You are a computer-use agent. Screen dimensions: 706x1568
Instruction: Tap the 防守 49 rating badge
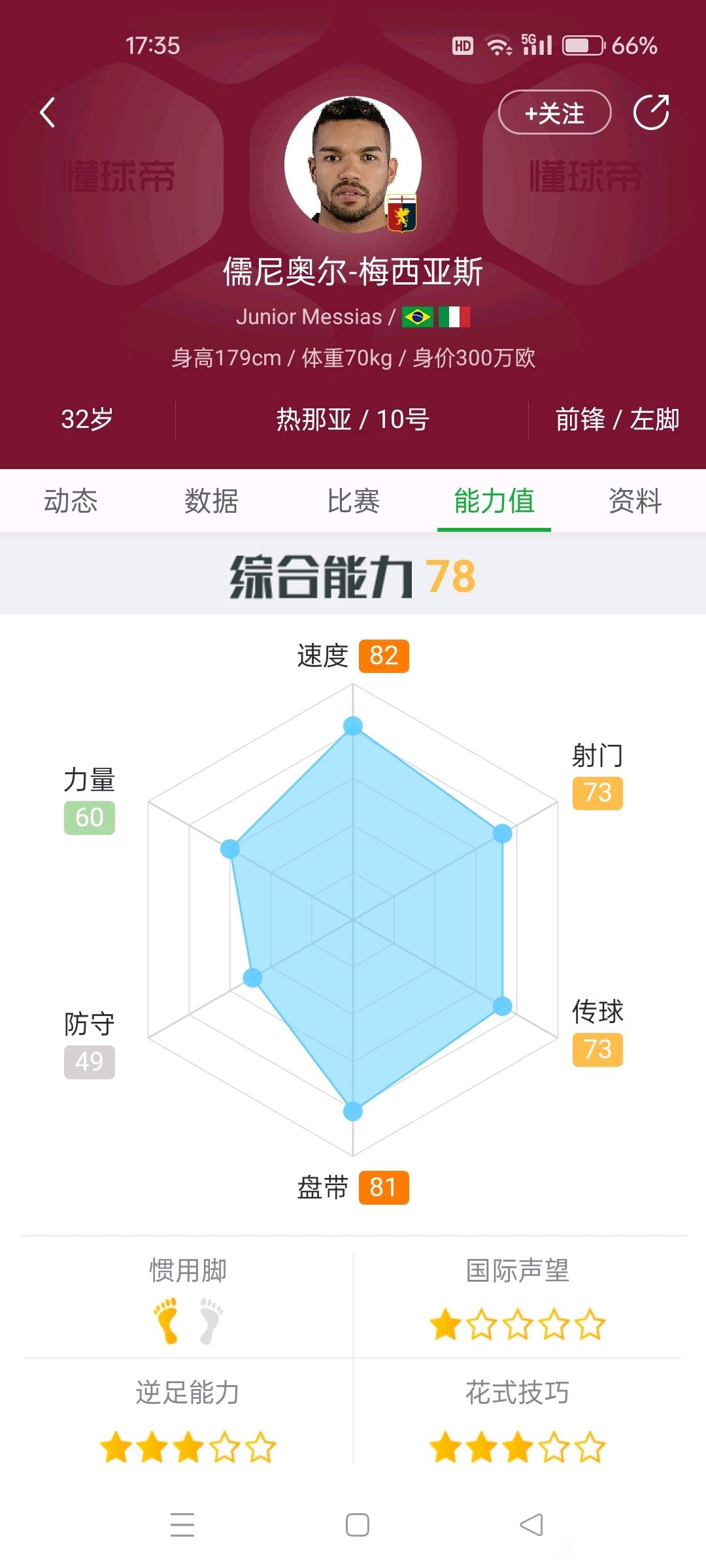pyautogui.click(x=90, y=1062)
